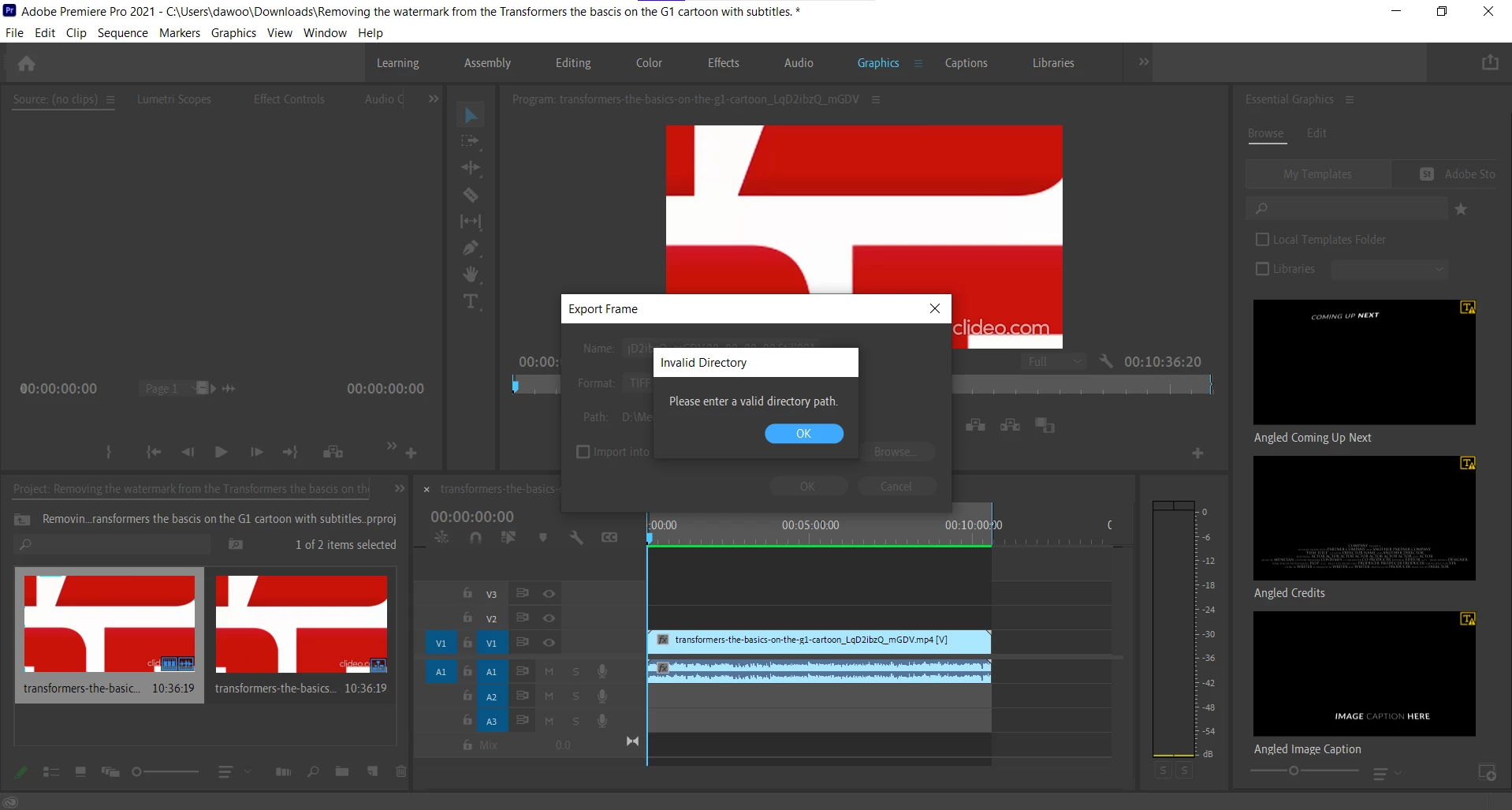Open the Graphics workspace menu
The height and width of the screenshot is (810, 1512).
pyautogui.click(x=918, y=63)
